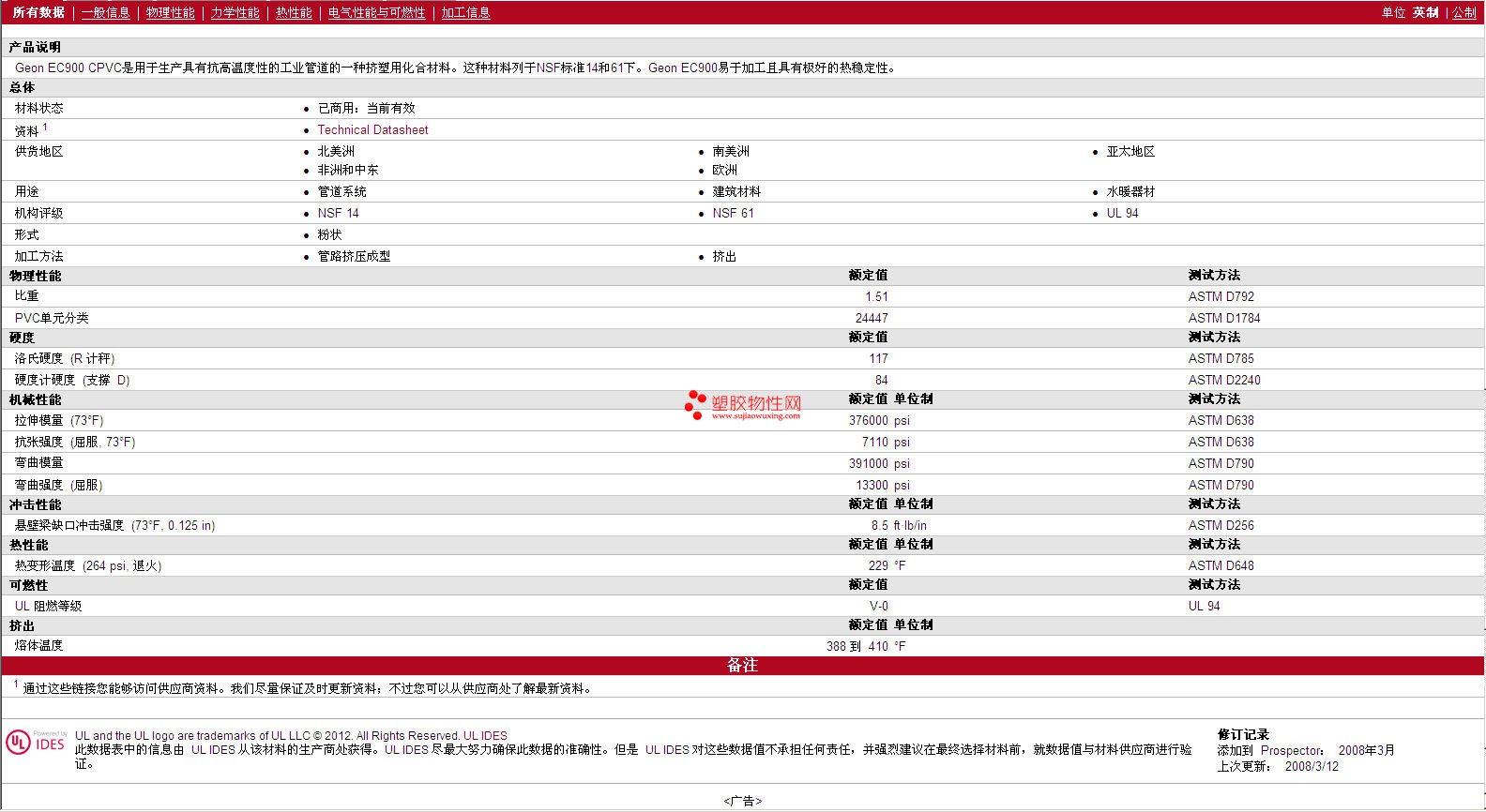The width and height of the screenshot is (1486, 812).
Task: Click the Rockwell hardness value 117
Action: coord(878,359)
